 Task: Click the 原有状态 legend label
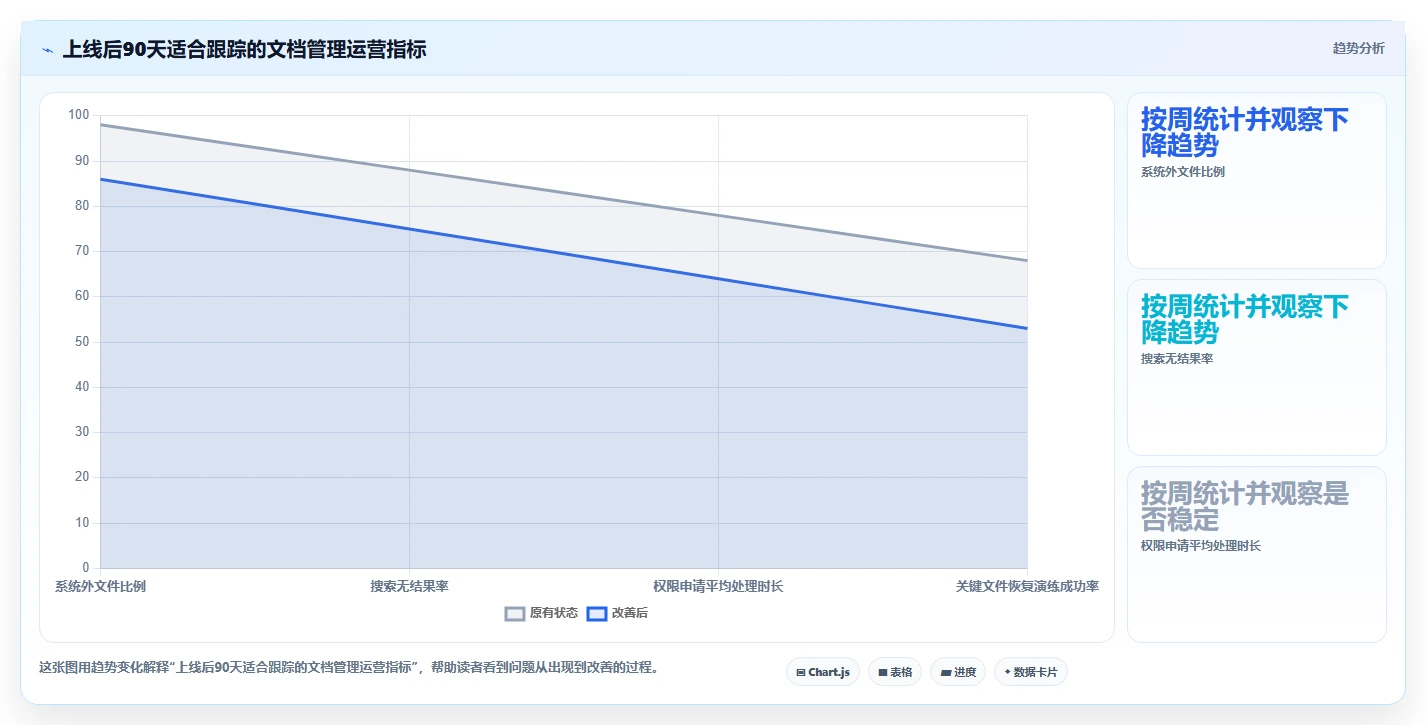point(554,613)
